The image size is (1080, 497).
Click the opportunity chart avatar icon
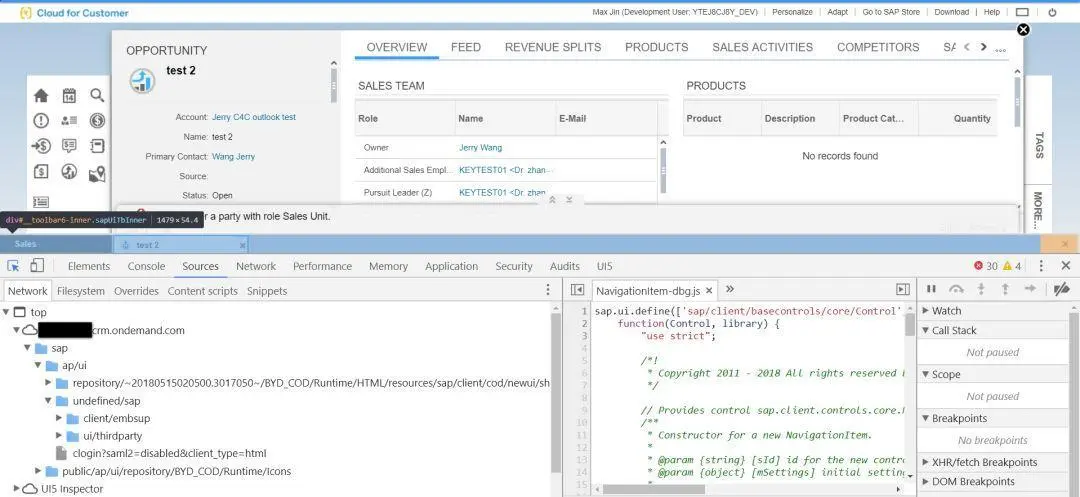[142, 81]
